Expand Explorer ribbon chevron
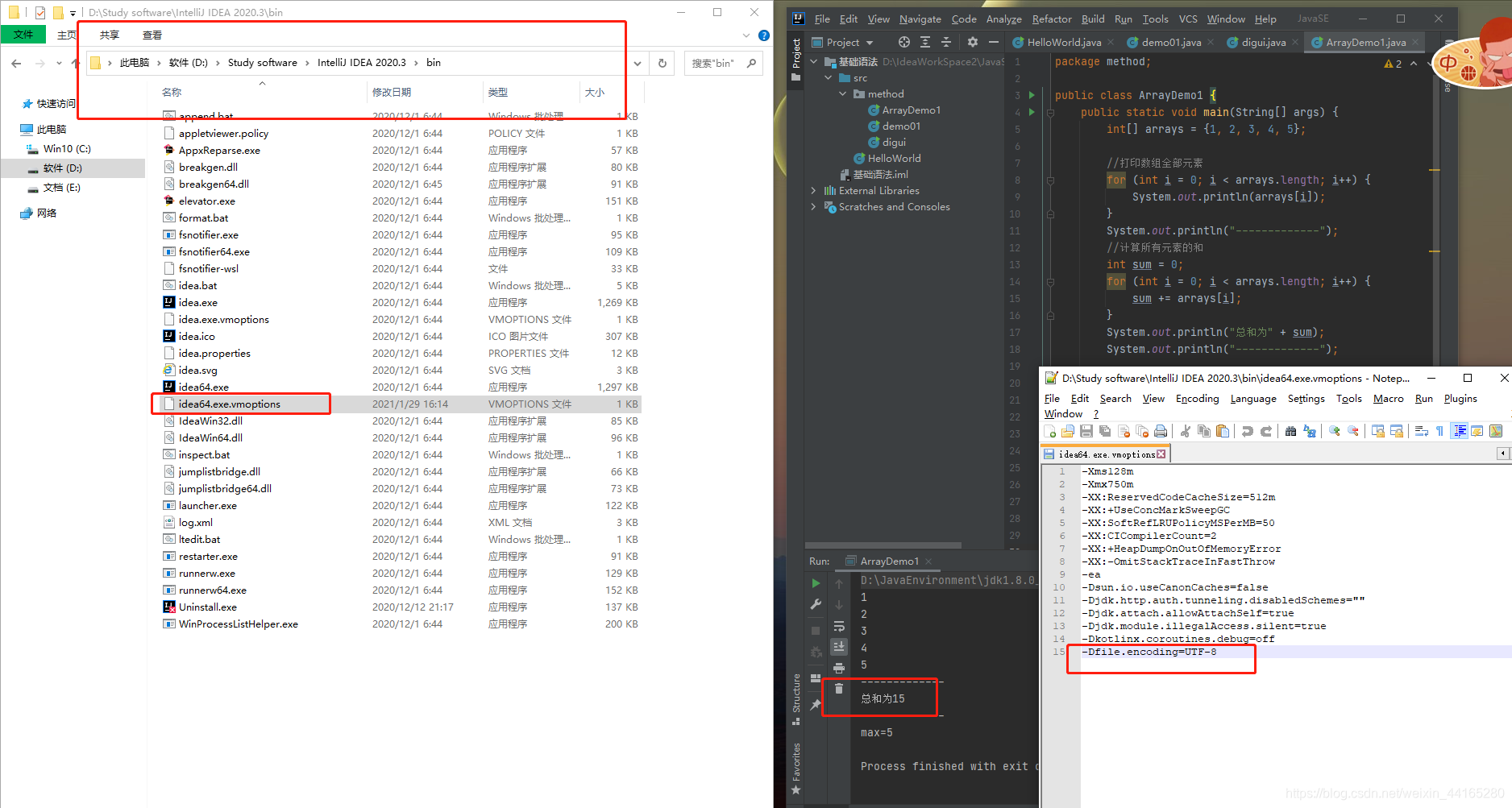This screenshot has height=808, width=1512. click(x=746, y=35)
